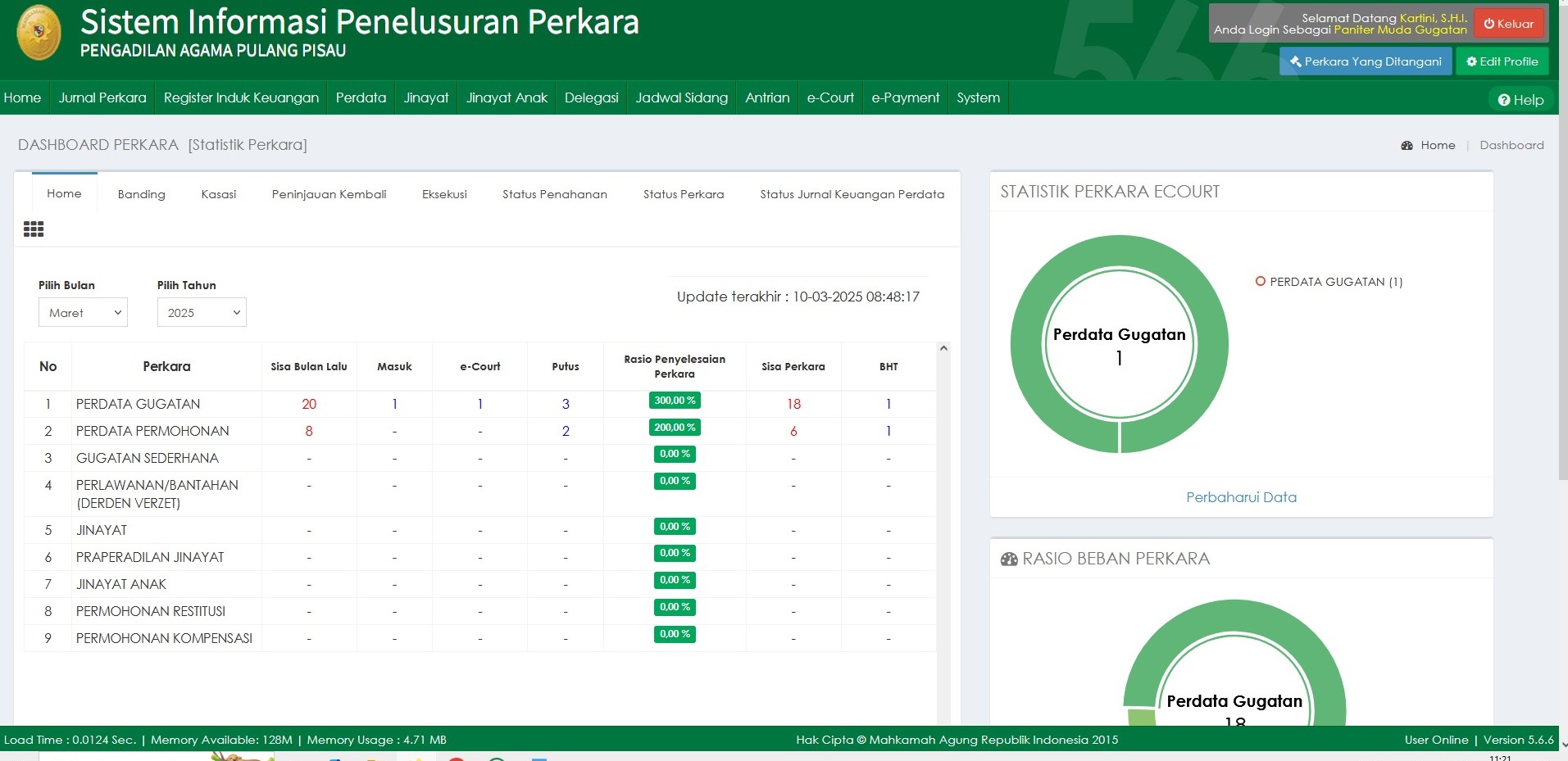Image resolution: width=1568 pixels, height=761 pixels.
Task: Switch to the Status Perkara tab
Action: [683, 194]
